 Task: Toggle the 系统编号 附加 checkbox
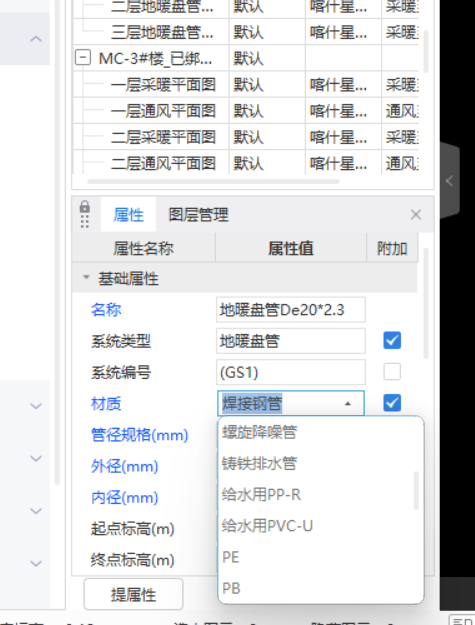392,372
